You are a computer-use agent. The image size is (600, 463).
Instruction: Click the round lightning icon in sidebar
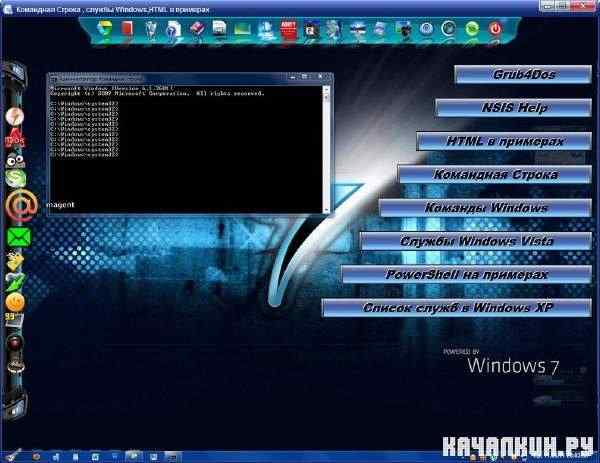(x=15, y=116)
